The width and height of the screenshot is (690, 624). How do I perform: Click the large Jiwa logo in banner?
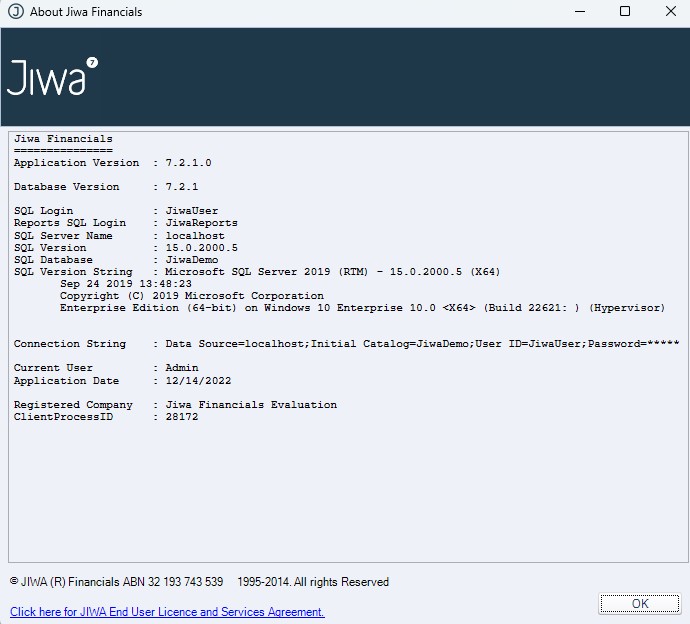[52, 77]
